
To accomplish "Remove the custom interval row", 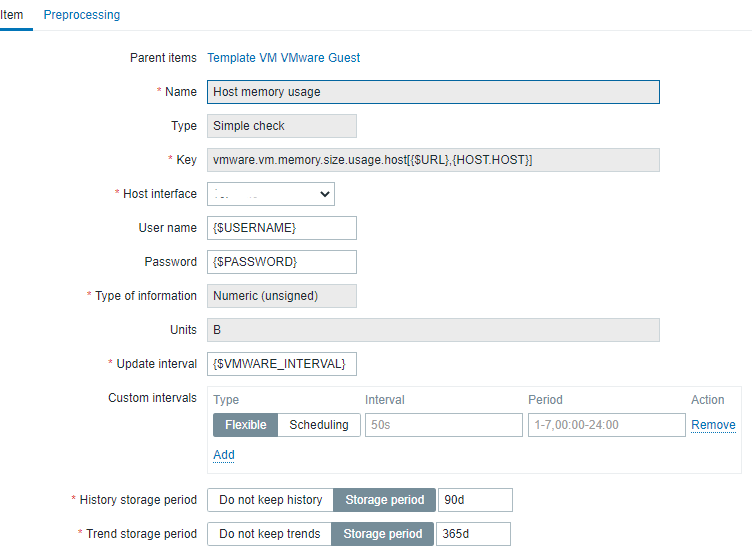I will click(713, 425).
